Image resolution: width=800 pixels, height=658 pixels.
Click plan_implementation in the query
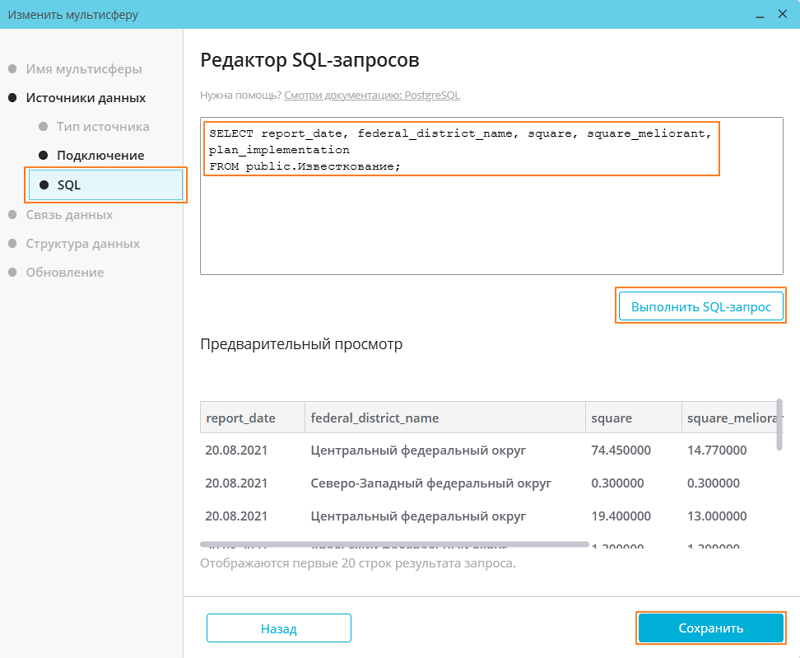279,150
